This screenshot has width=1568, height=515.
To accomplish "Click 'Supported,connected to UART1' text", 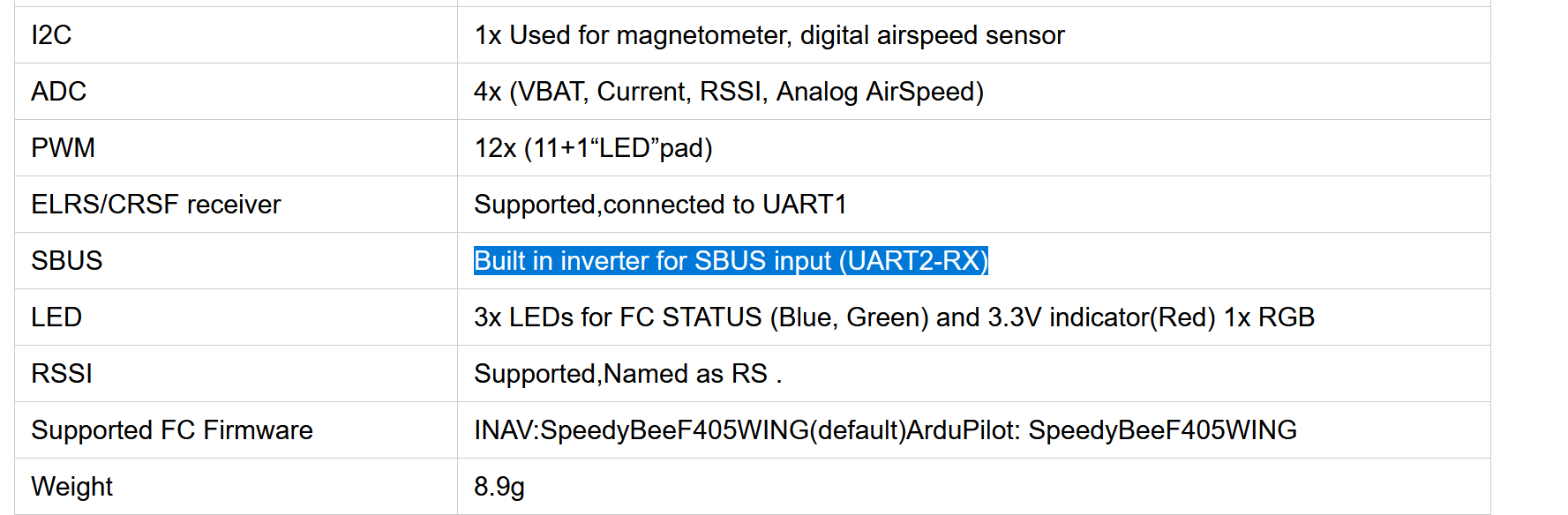I will (x=661, y=205).
